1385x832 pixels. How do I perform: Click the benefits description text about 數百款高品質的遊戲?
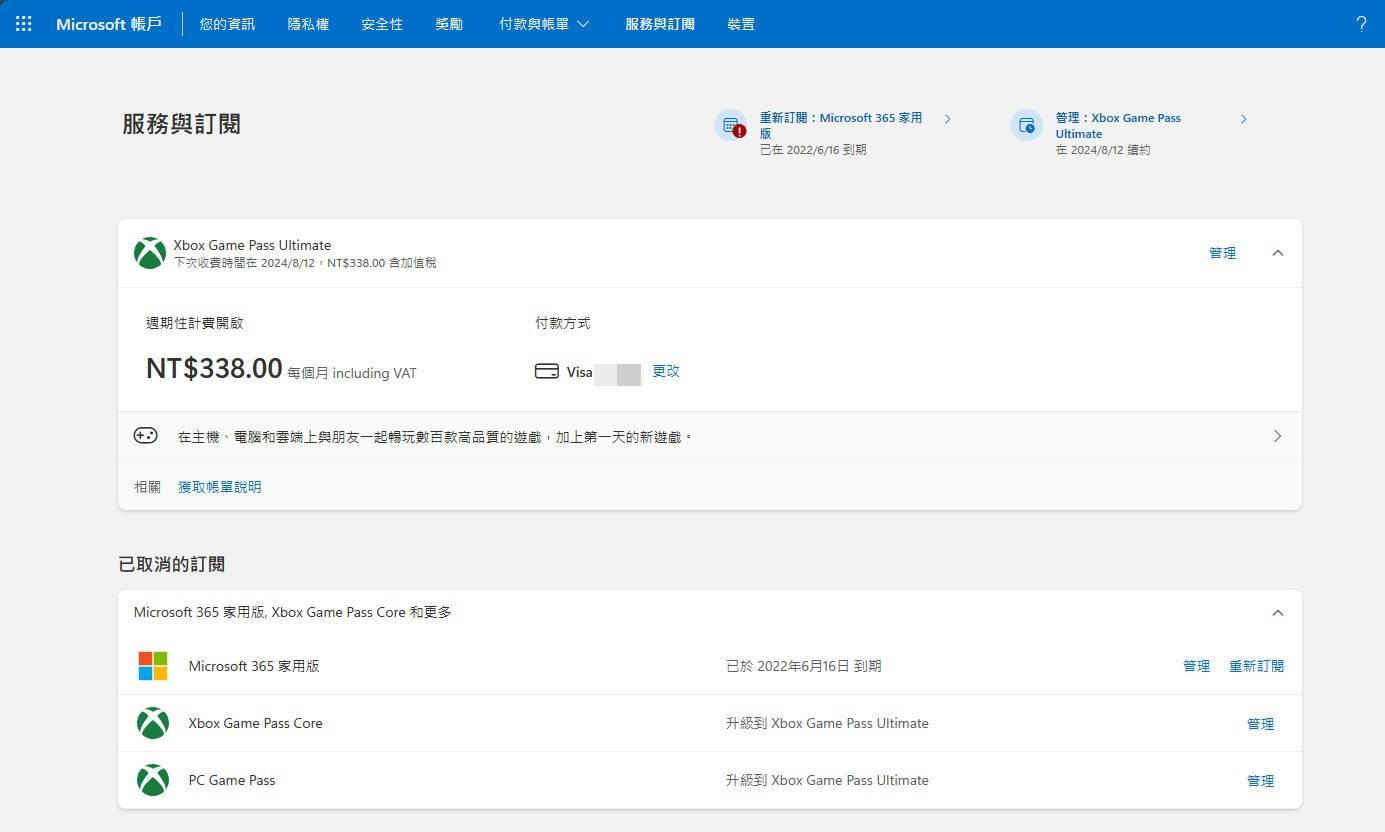(436, 436)
